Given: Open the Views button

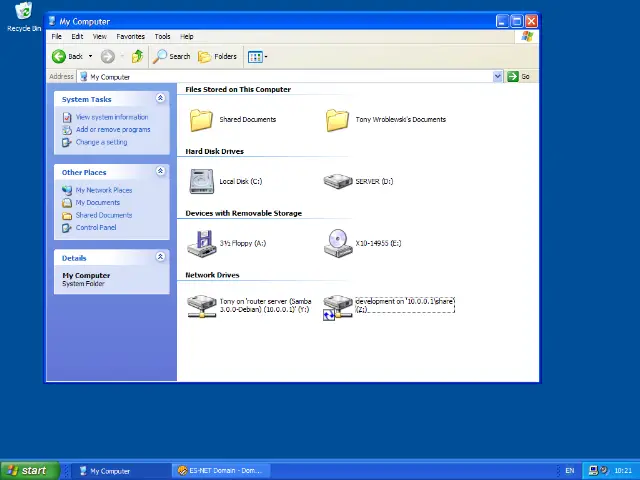Looking at the screenshot, I should tap(255, 57).
